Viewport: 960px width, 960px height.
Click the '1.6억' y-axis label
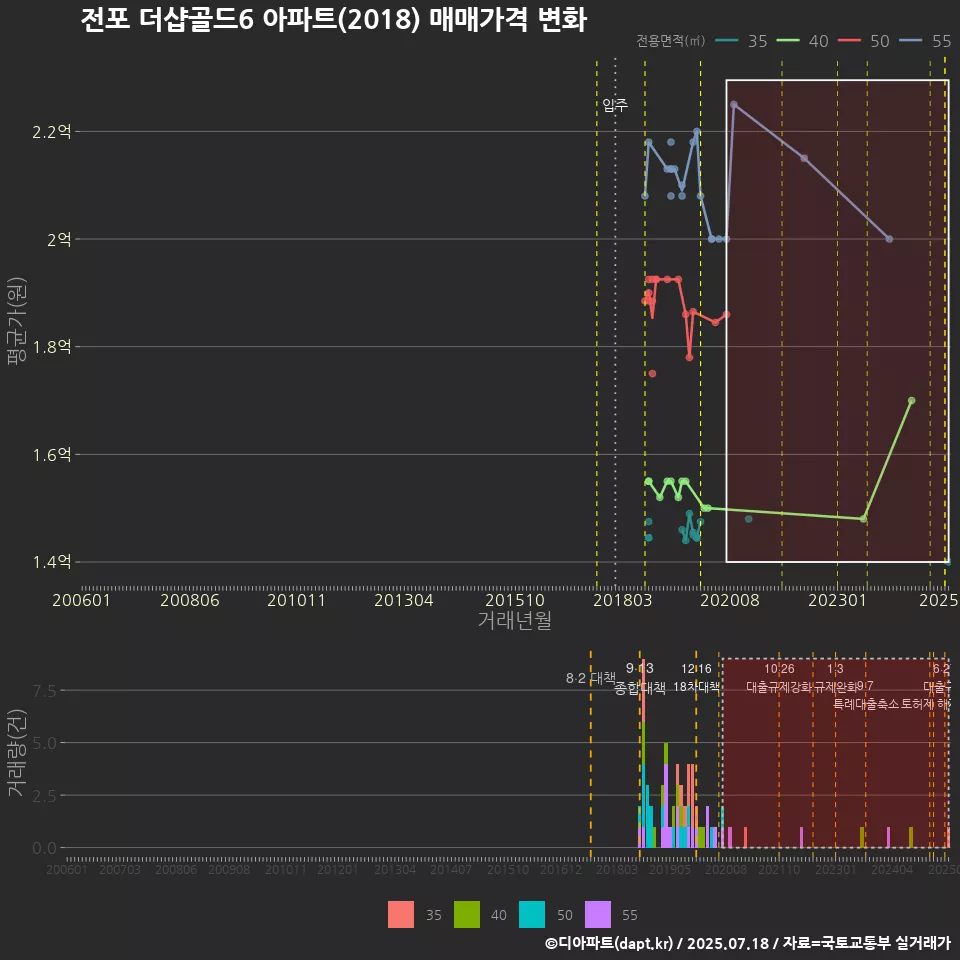click(51, 455)
